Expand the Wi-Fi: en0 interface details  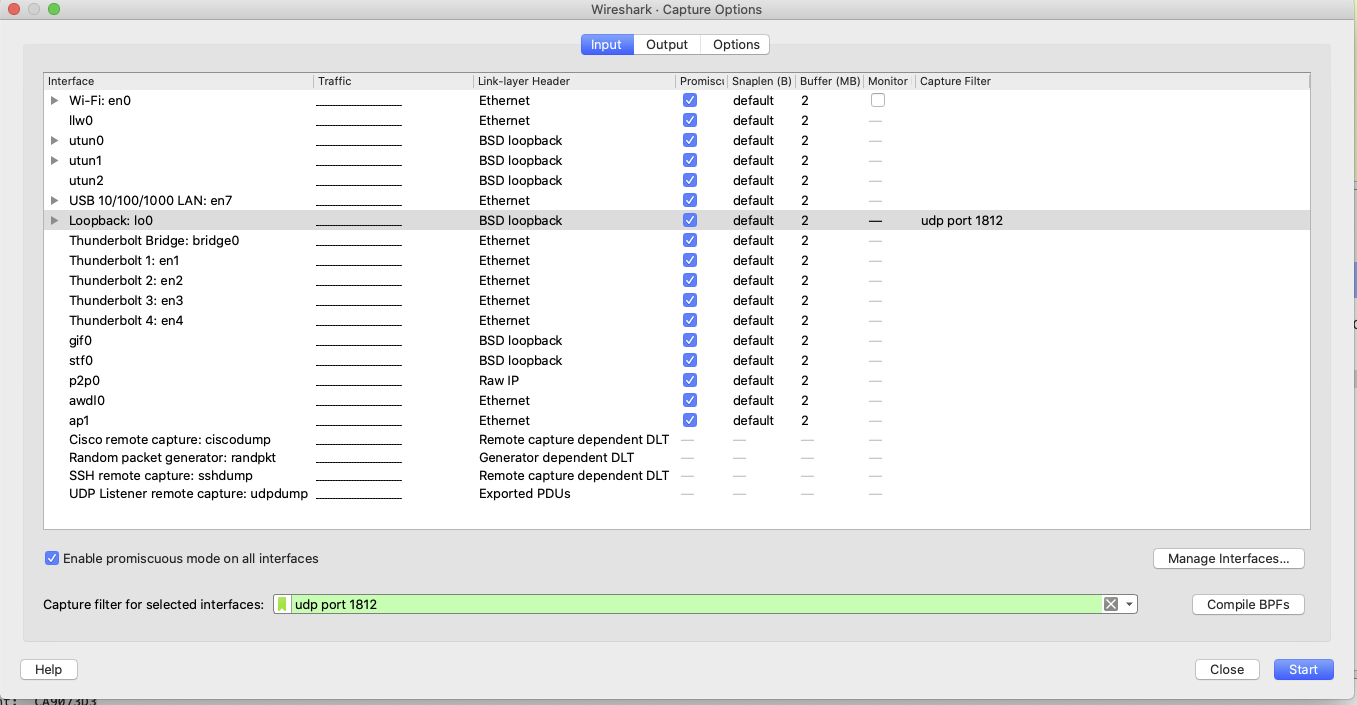pos(55,100)
